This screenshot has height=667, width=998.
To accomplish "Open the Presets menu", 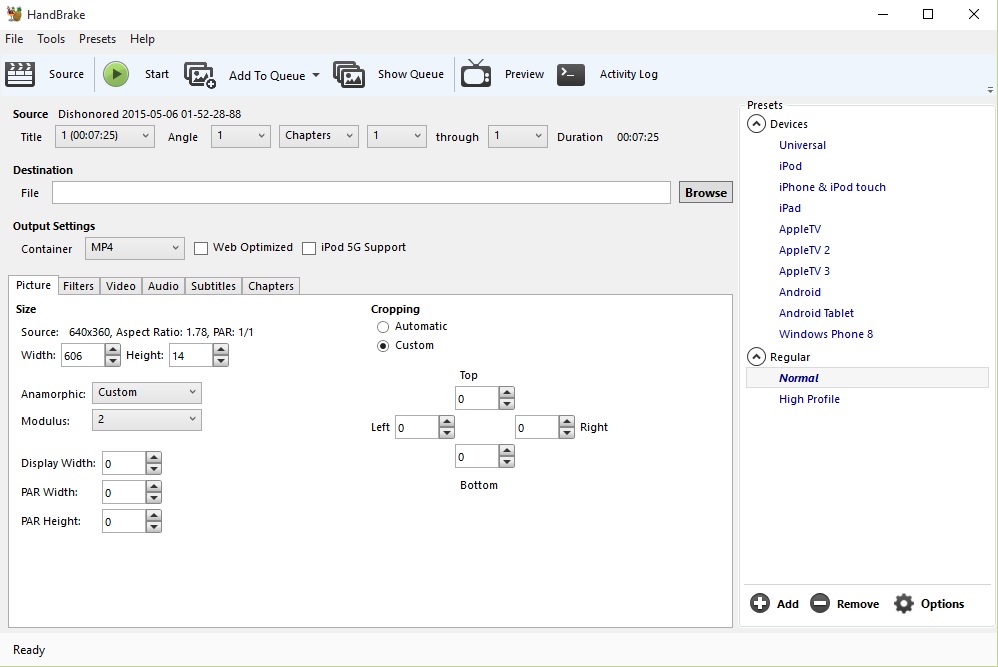I will click(x=97, y=39).
